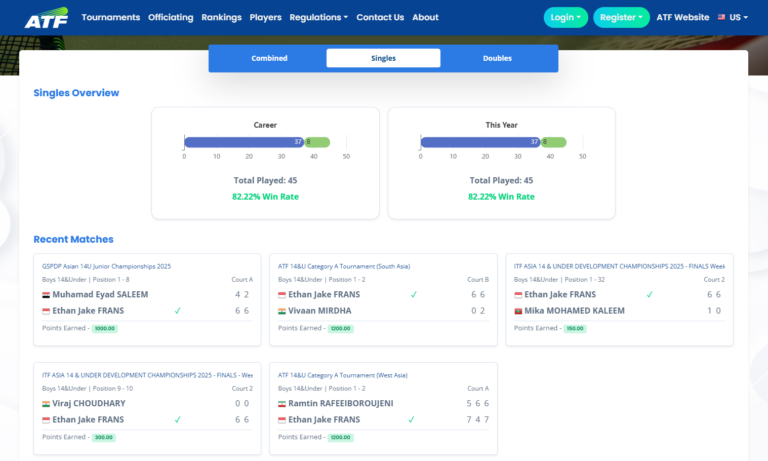The height and width of the screenshot is (461, 768).
Task: Go to Officiating page
Action: (170, 17)
